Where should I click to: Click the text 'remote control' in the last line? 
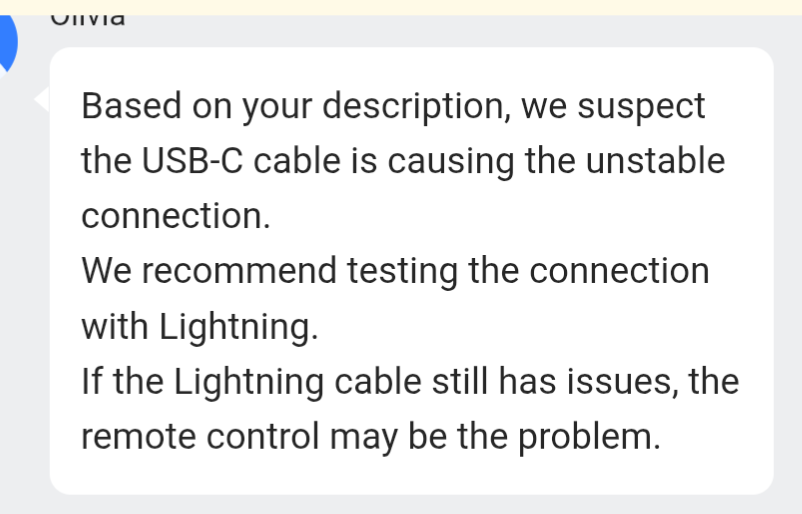coord(200,436)
